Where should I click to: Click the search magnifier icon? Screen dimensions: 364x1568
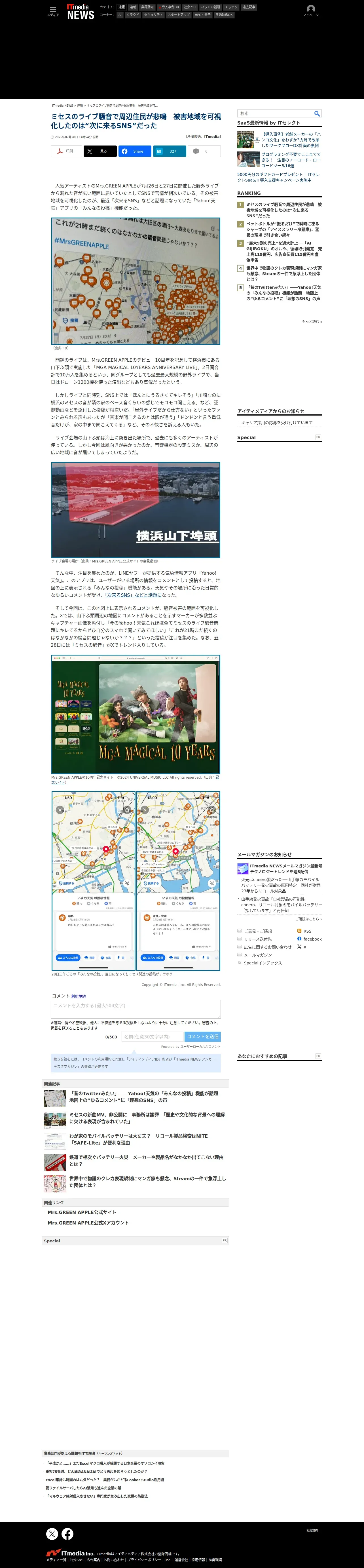coord(317,114)
